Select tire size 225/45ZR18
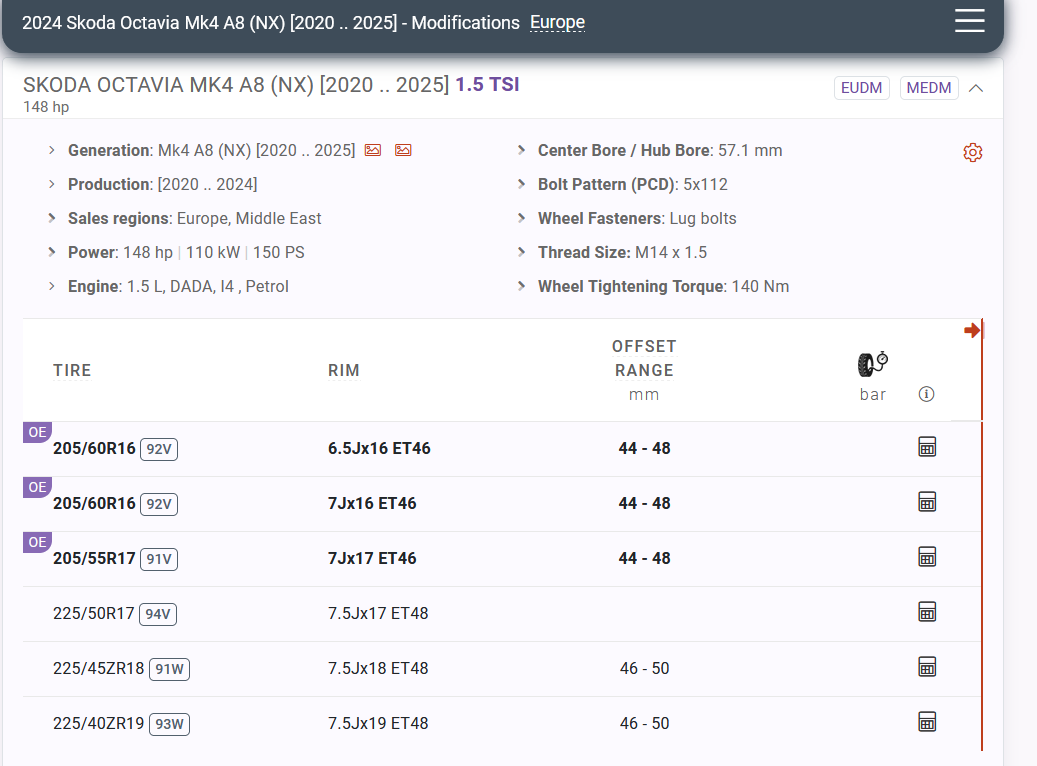The image size is (1037, 766). [x=99, y=668]
